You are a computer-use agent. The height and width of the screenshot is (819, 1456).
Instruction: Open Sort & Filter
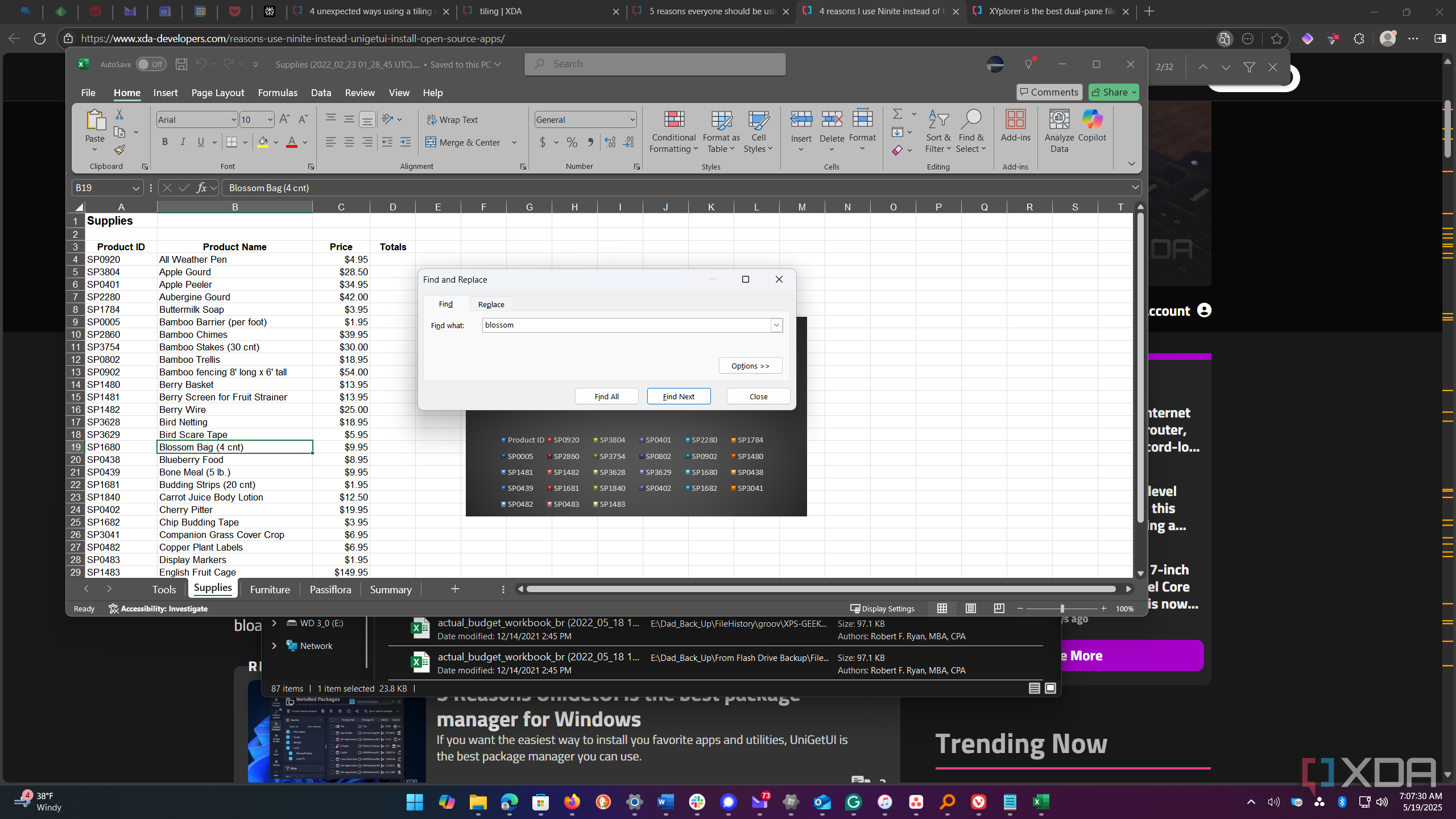(x=938, y=131)
